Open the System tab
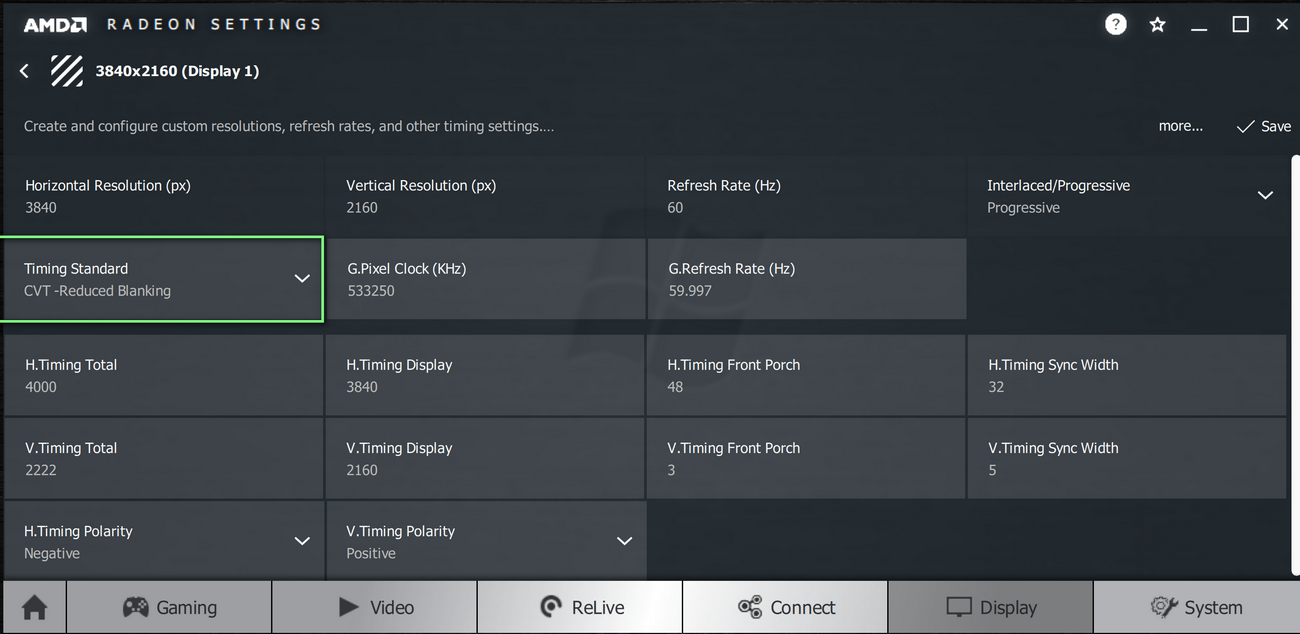1300x634 pixels. (1196, 607)
